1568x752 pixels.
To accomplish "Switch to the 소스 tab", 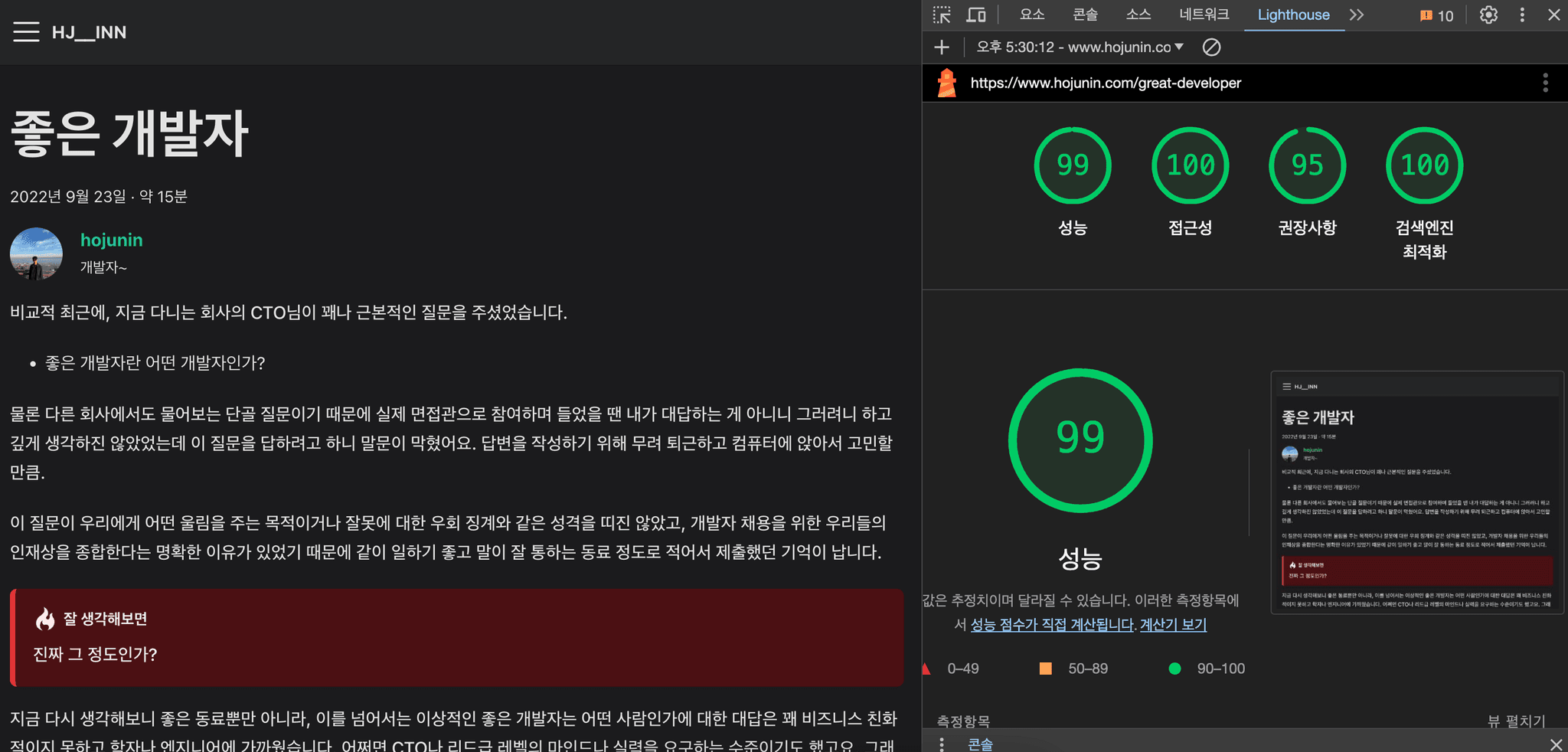I will [1138, 15].
